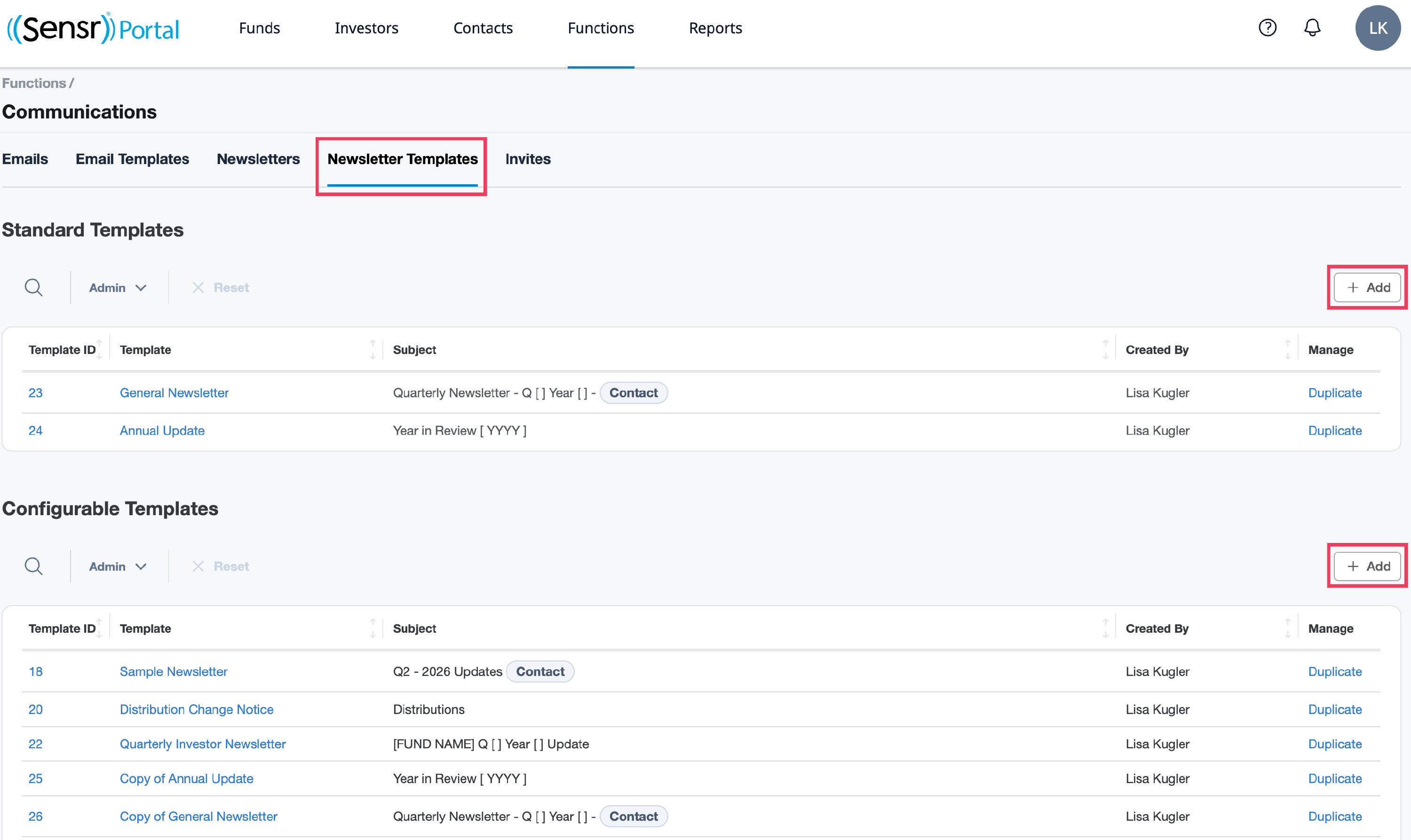Switch to the Email Templates tab

click(x=132, y=159)
